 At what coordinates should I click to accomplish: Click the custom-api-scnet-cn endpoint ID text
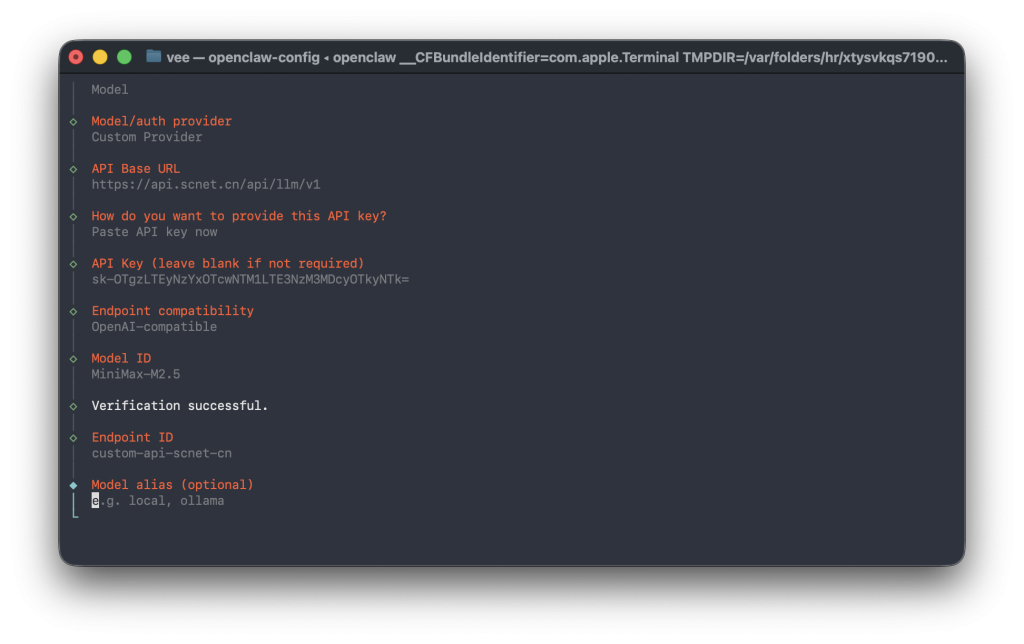161,454
